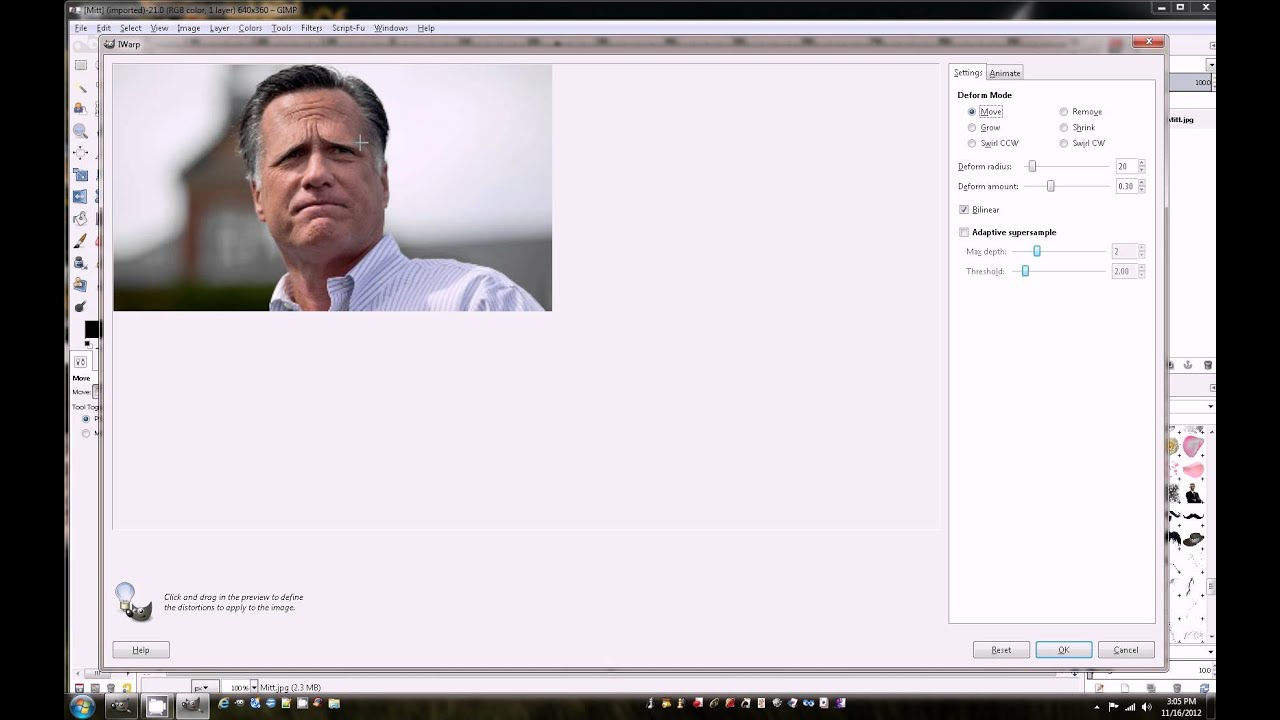
Task: Click the taskbar clock showing 3:05 PM
Action: pyautogui.click(x=1182, y=706)
